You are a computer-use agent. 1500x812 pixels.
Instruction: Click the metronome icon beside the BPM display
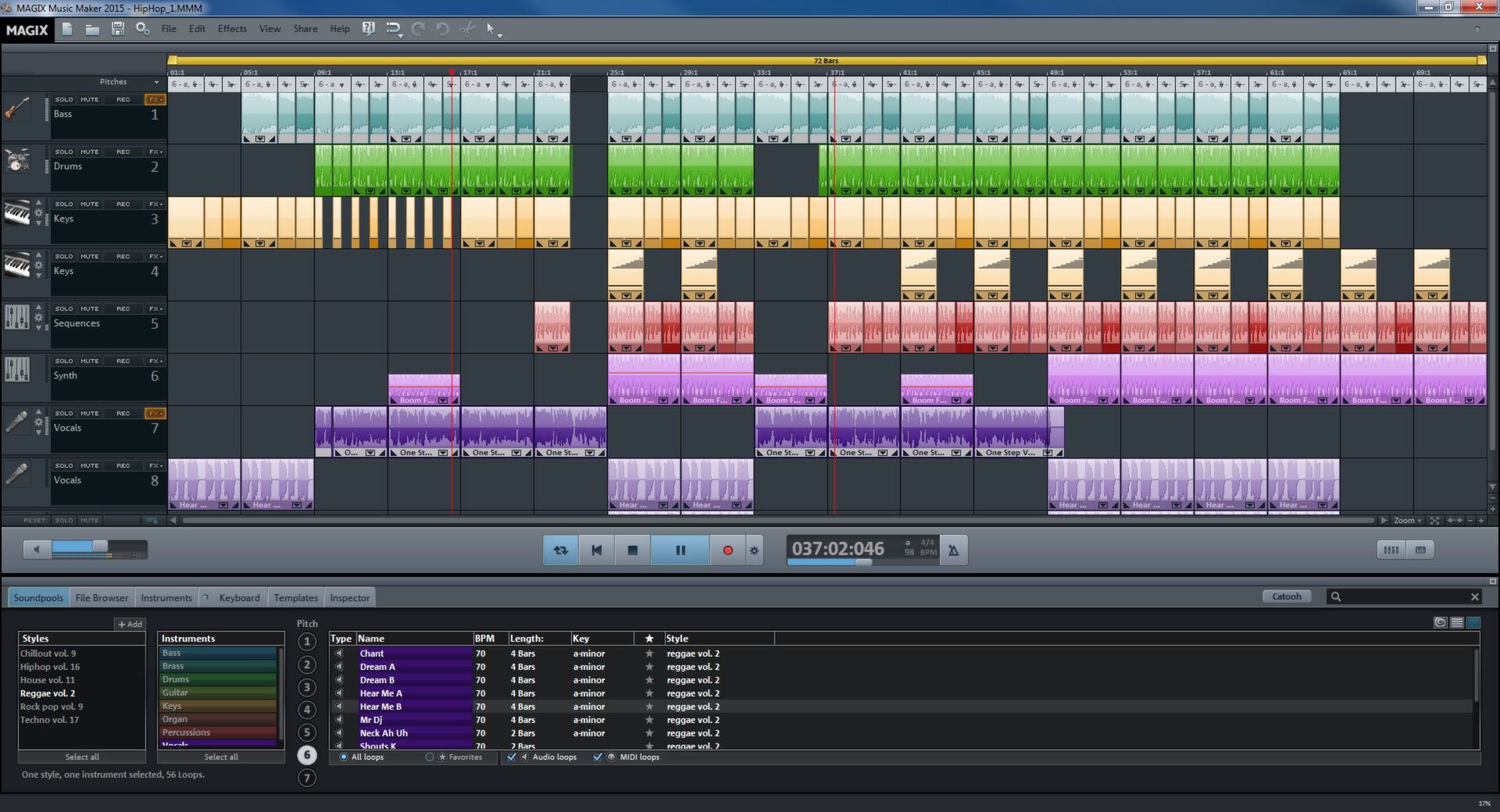pyautogui.click(x=953, y=550)
